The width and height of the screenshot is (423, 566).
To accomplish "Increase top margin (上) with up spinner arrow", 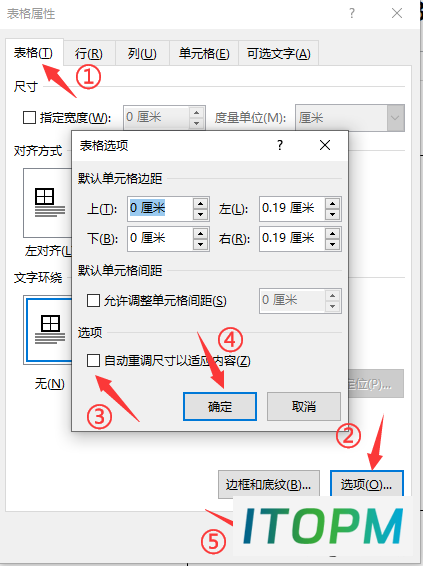I will pos(200,203).
